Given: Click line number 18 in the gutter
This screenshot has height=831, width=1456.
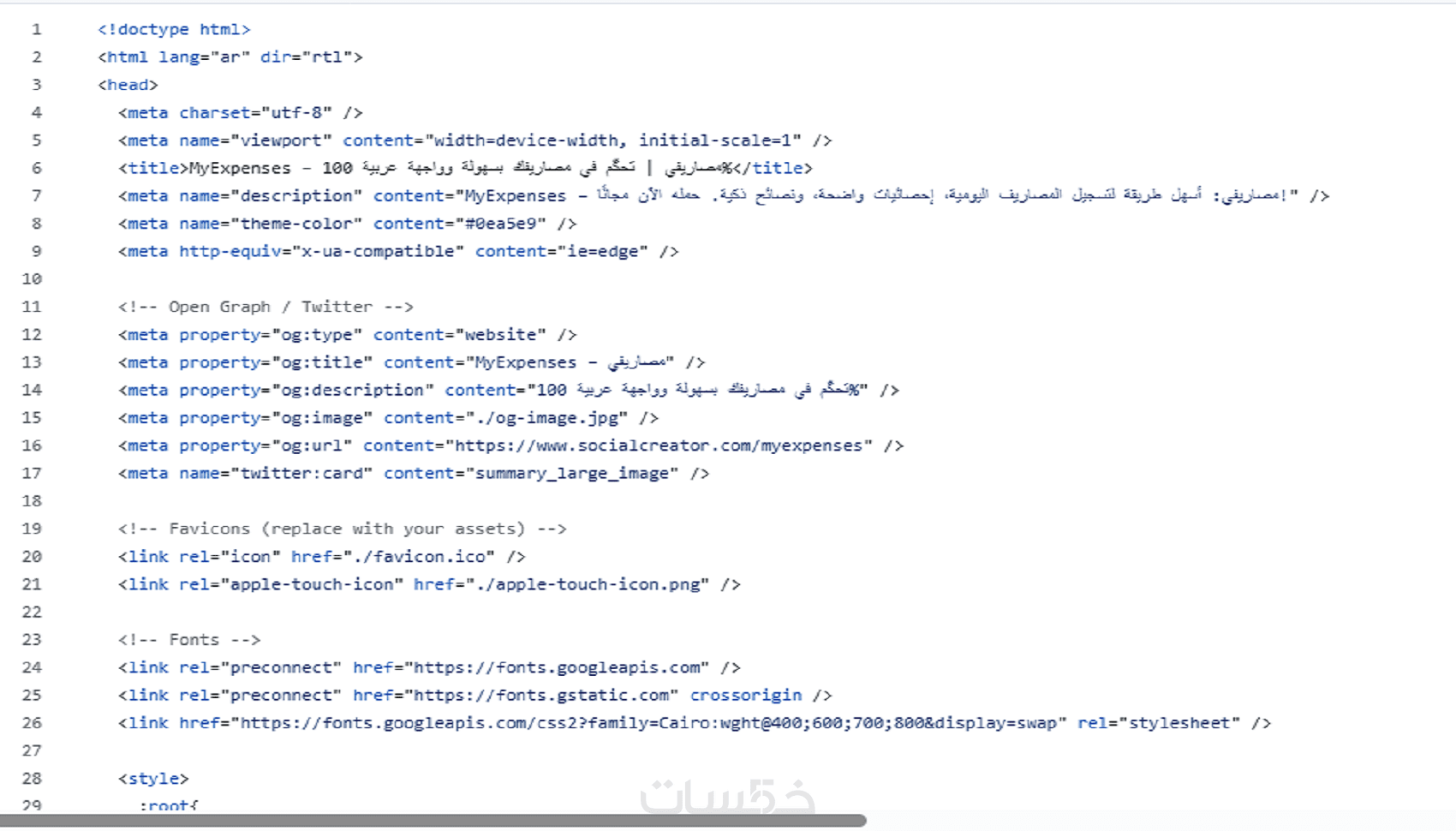Looking at the screenshot, I should pyautogui.click(x=32, y=501).
